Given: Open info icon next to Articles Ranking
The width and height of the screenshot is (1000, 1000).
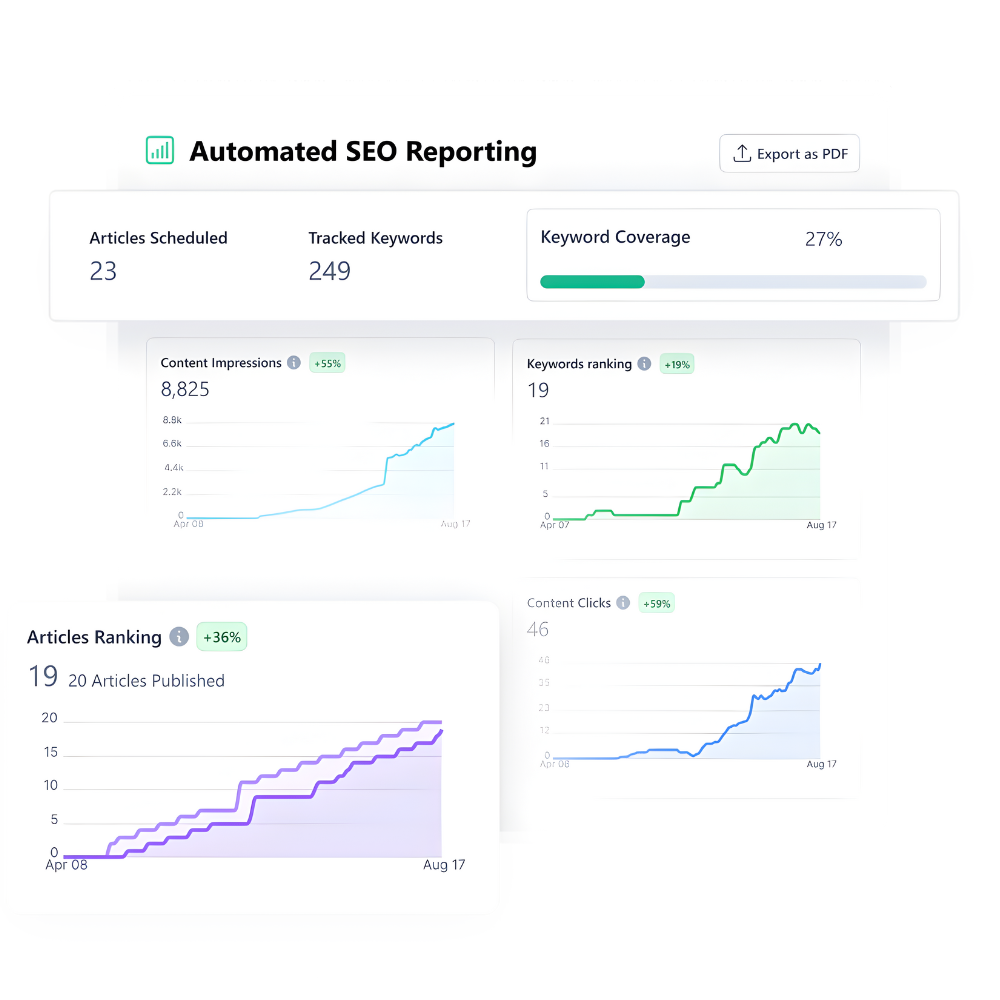Looking at the screenshot, I should (179, 637).
